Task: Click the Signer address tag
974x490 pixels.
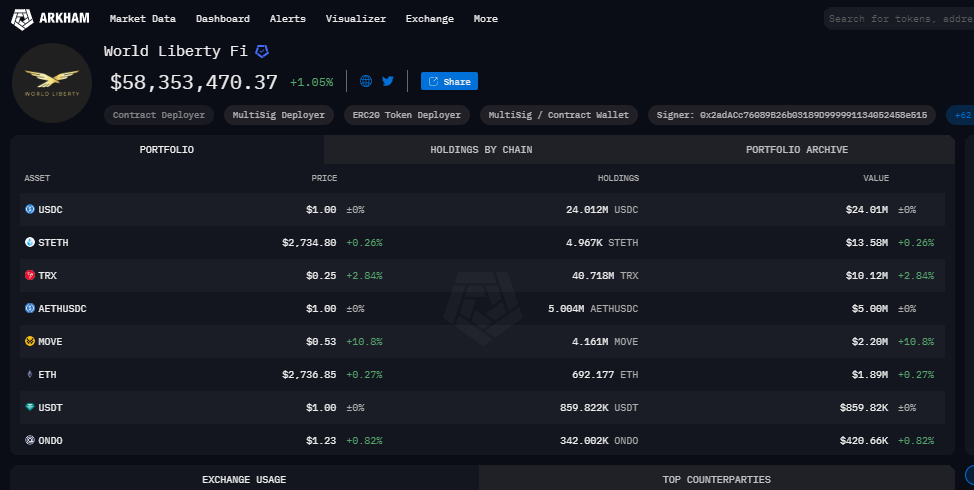Action: 792,115
